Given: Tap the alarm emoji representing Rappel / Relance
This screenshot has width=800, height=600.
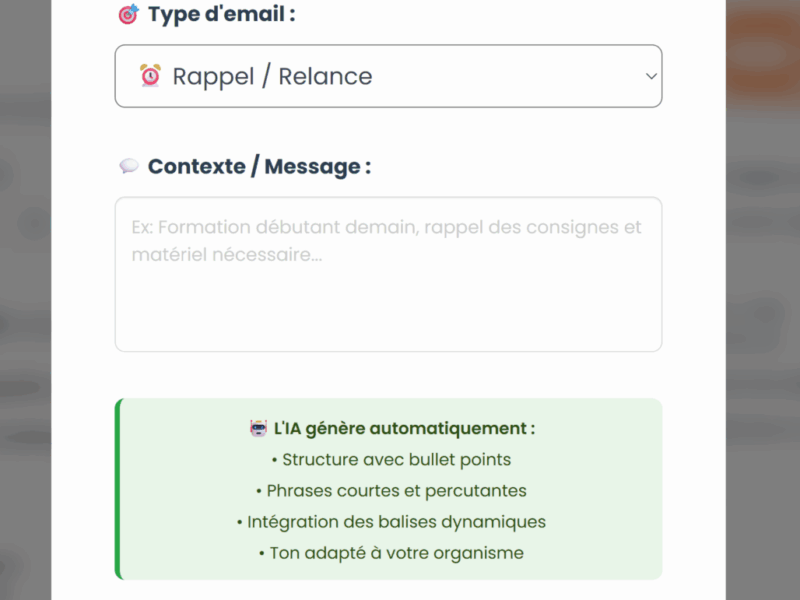Looking at the screenshot, I should (150, 76).
